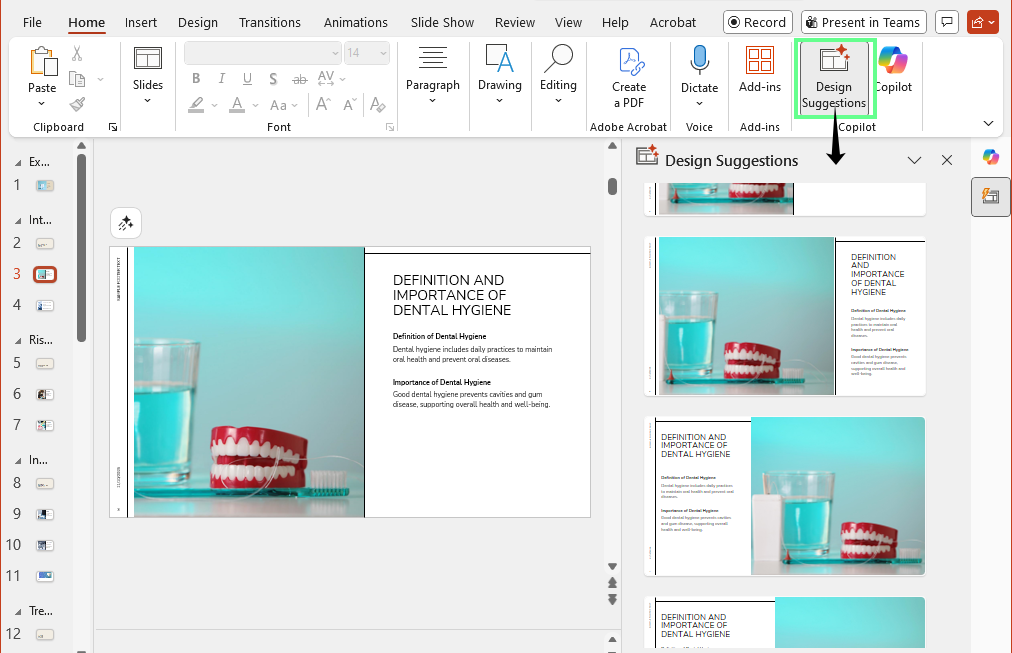Toggle underline formatting
The image size is (1012, 653).
[246, 78]
